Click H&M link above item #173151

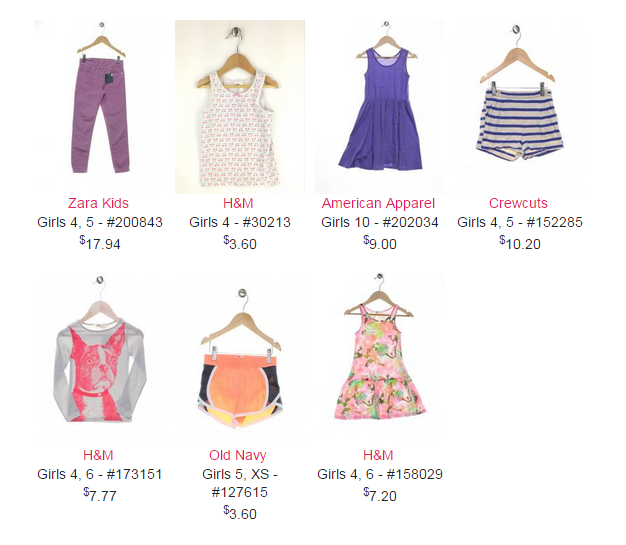(x=99, y=455)
